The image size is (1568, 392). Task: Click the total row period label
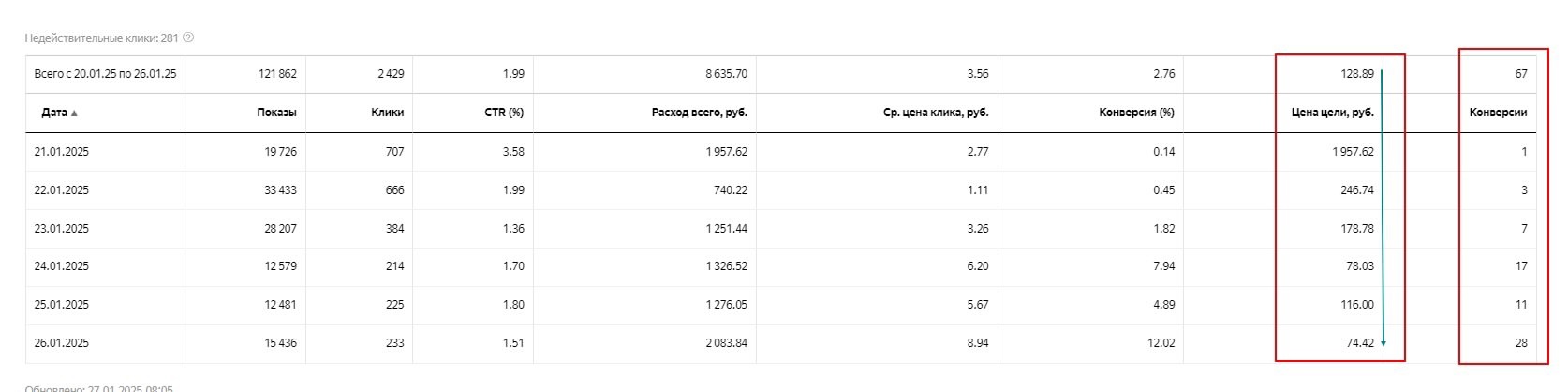click(x=105, y=73)
